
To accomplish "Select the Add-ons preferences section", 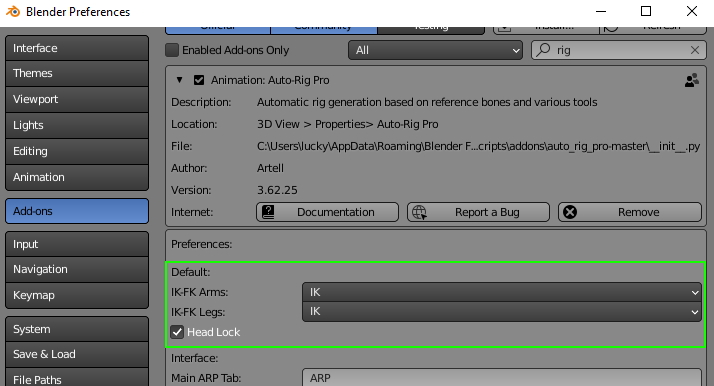I will pos(77,211).
